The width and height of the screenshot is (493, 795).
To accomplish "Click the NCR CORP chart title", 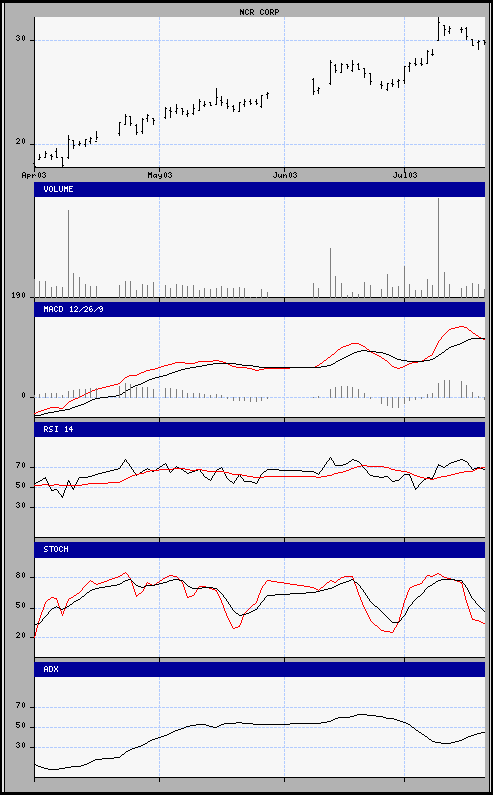I will pyautogui.click(x=259, y=12).
